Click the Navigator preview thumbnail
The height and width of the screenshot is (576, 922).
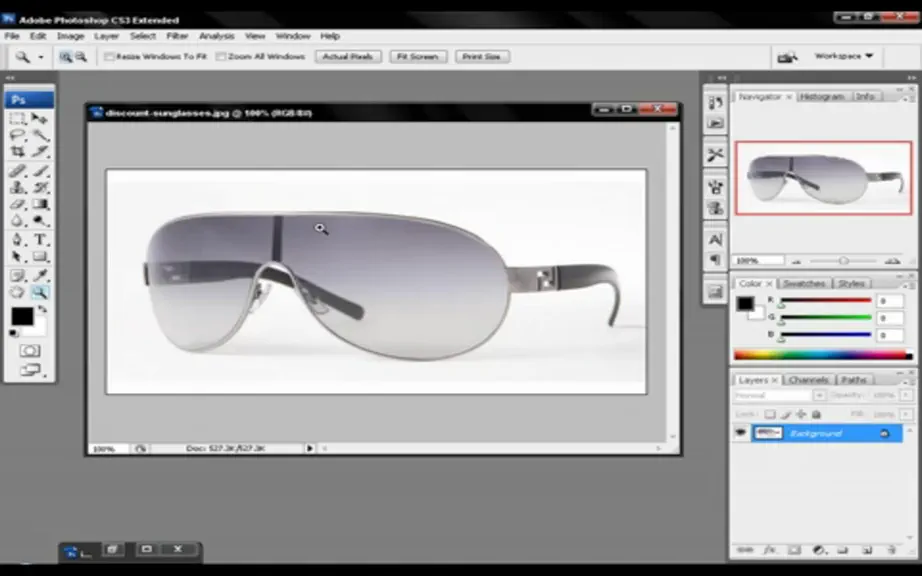click(x=823, y=178)
